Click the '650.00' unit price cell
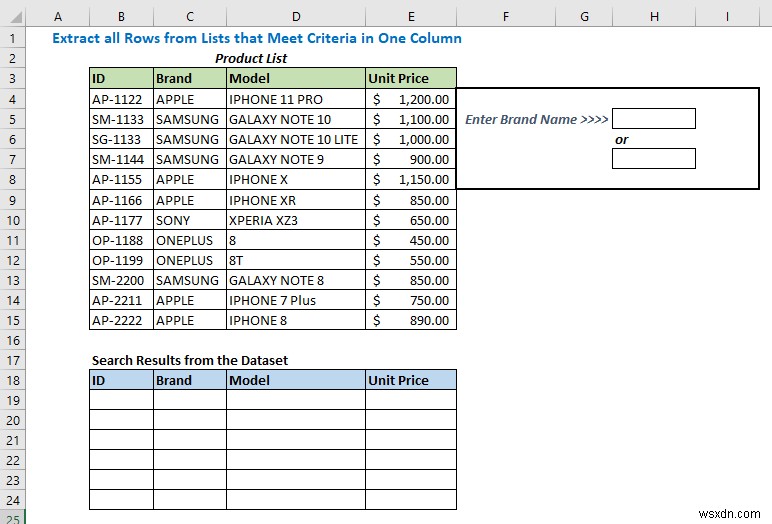 [x=411, y=220]
